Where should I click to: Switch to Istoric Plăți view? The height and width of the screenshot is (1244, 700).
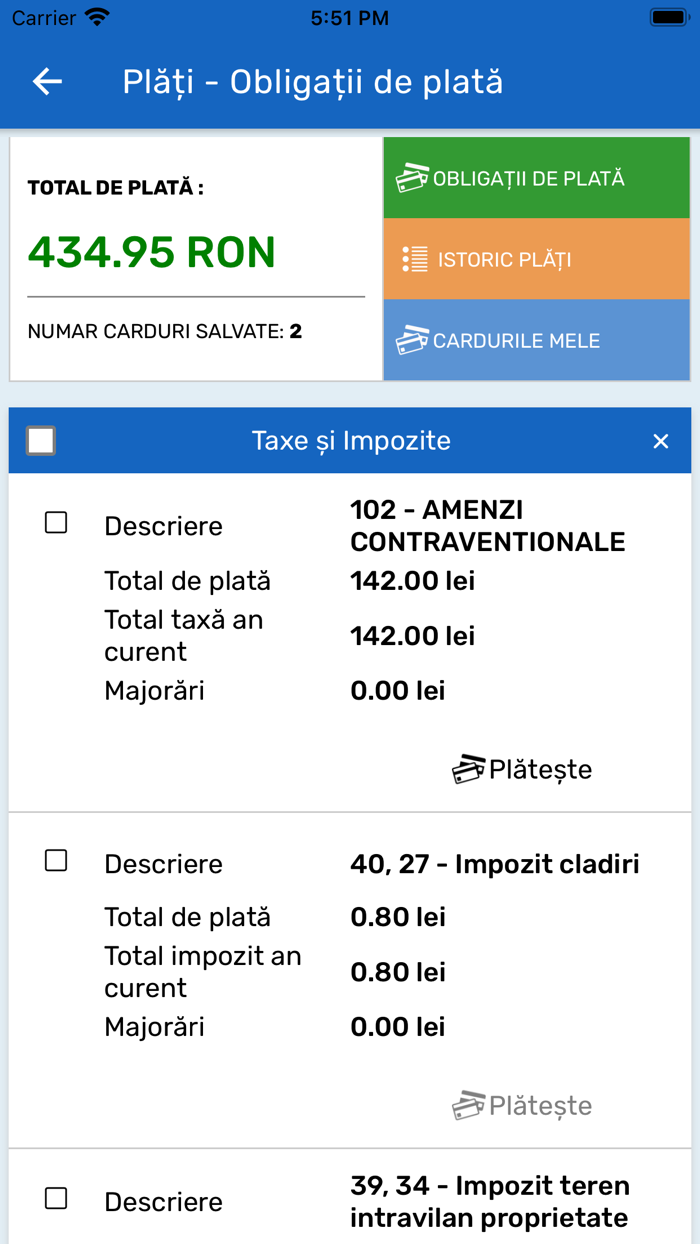click(x=536, y=258)
